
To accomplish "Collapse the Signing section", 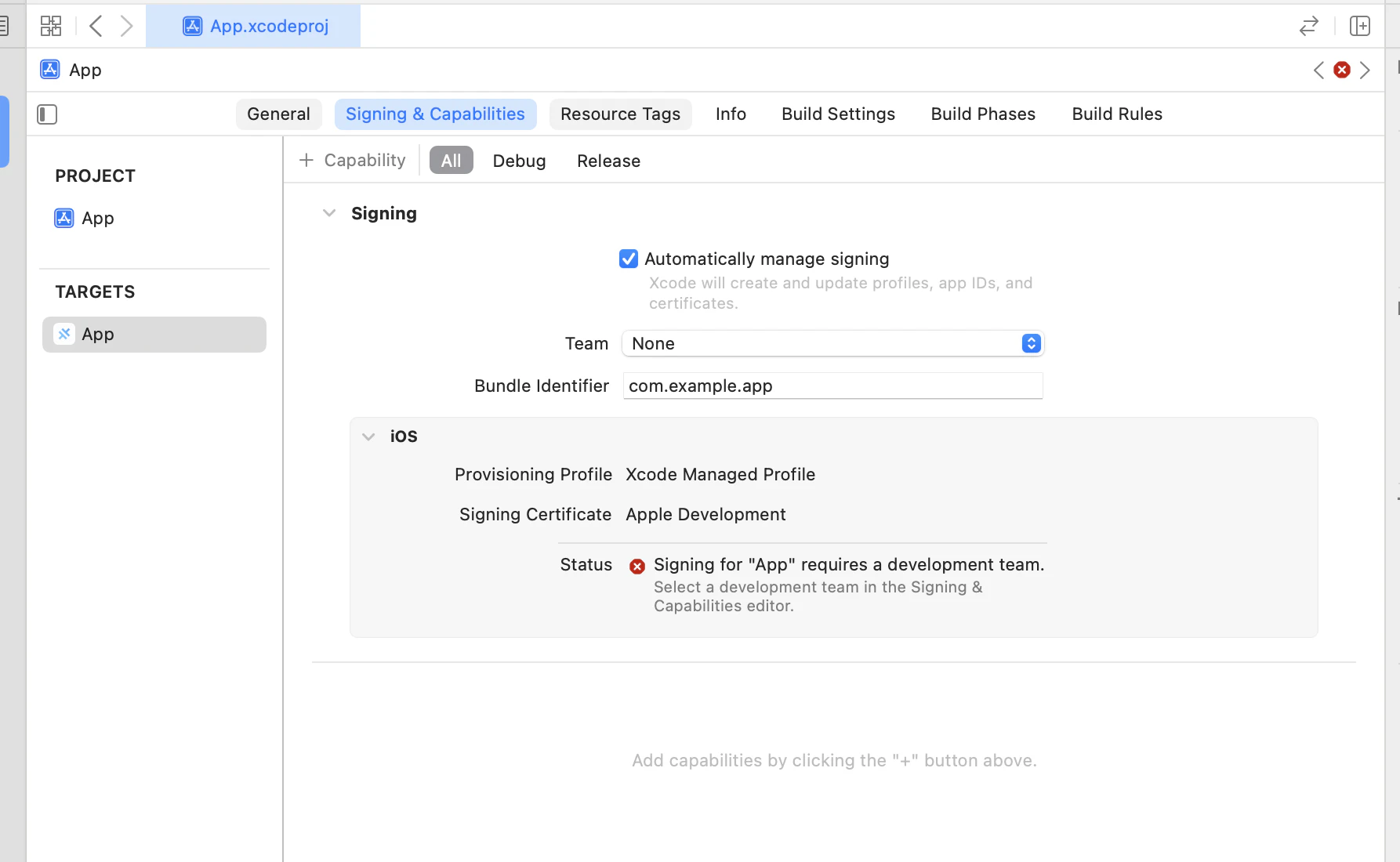I will pos(329,213).
